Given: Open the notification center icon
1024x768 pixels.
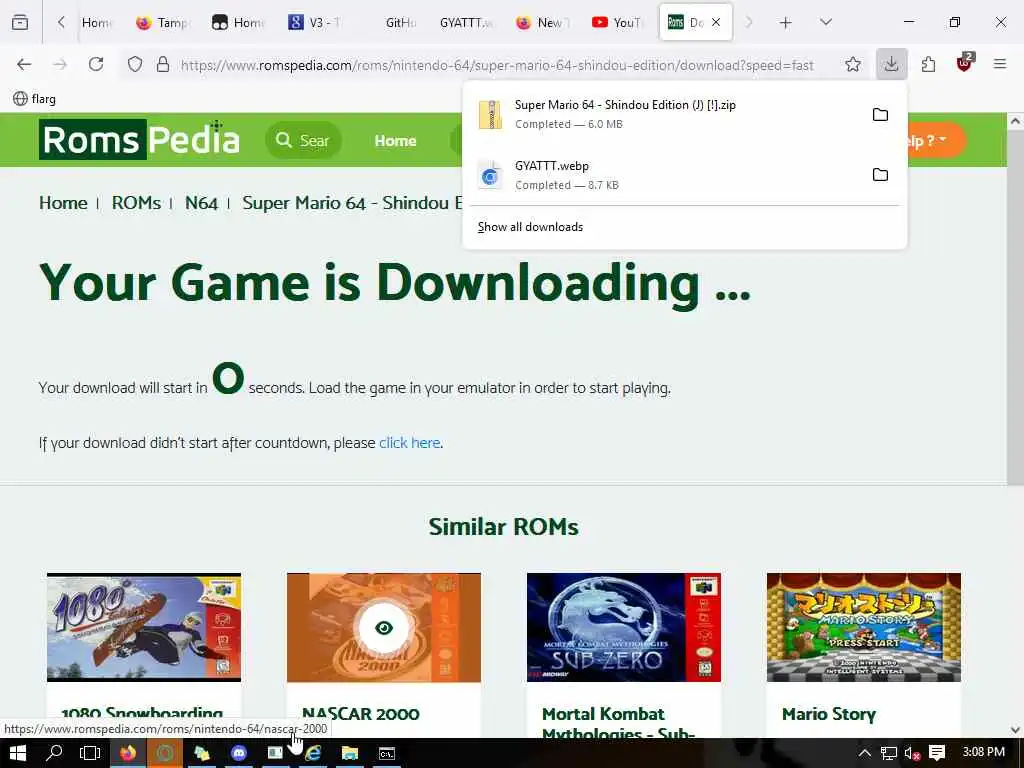Looking at the screenshot, I should pyautogui.click(x=937, y=753).
